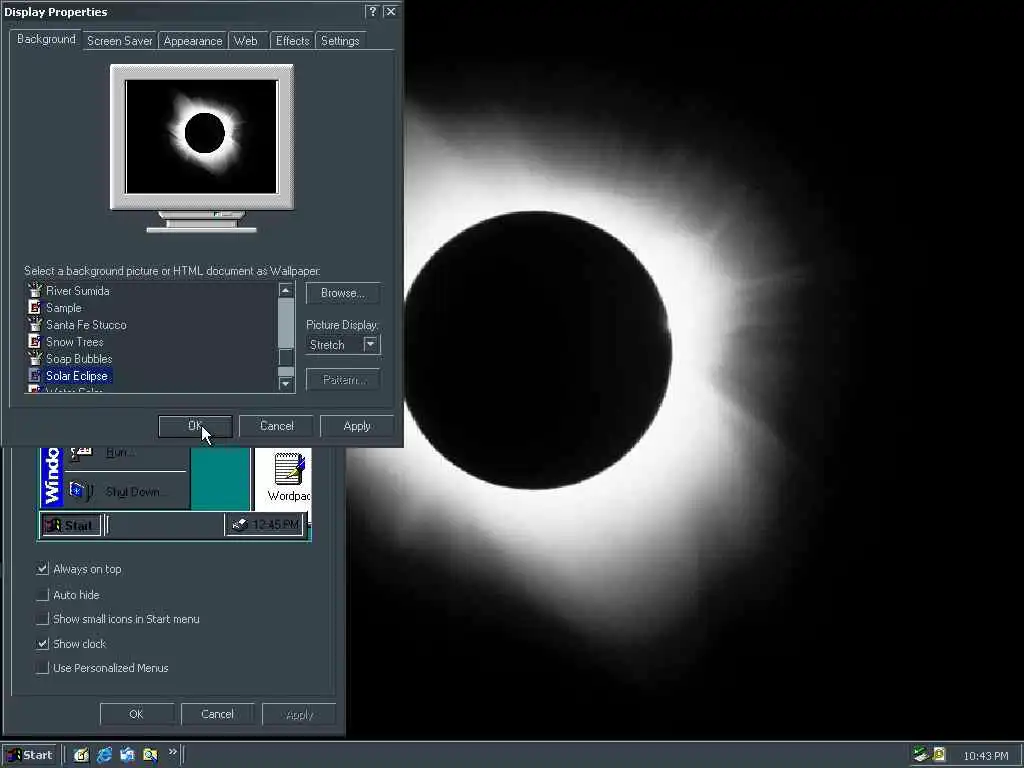Enable Use Personalized Menus checkbox
The width and height of the screenshot is (1024, 768).
42,667
